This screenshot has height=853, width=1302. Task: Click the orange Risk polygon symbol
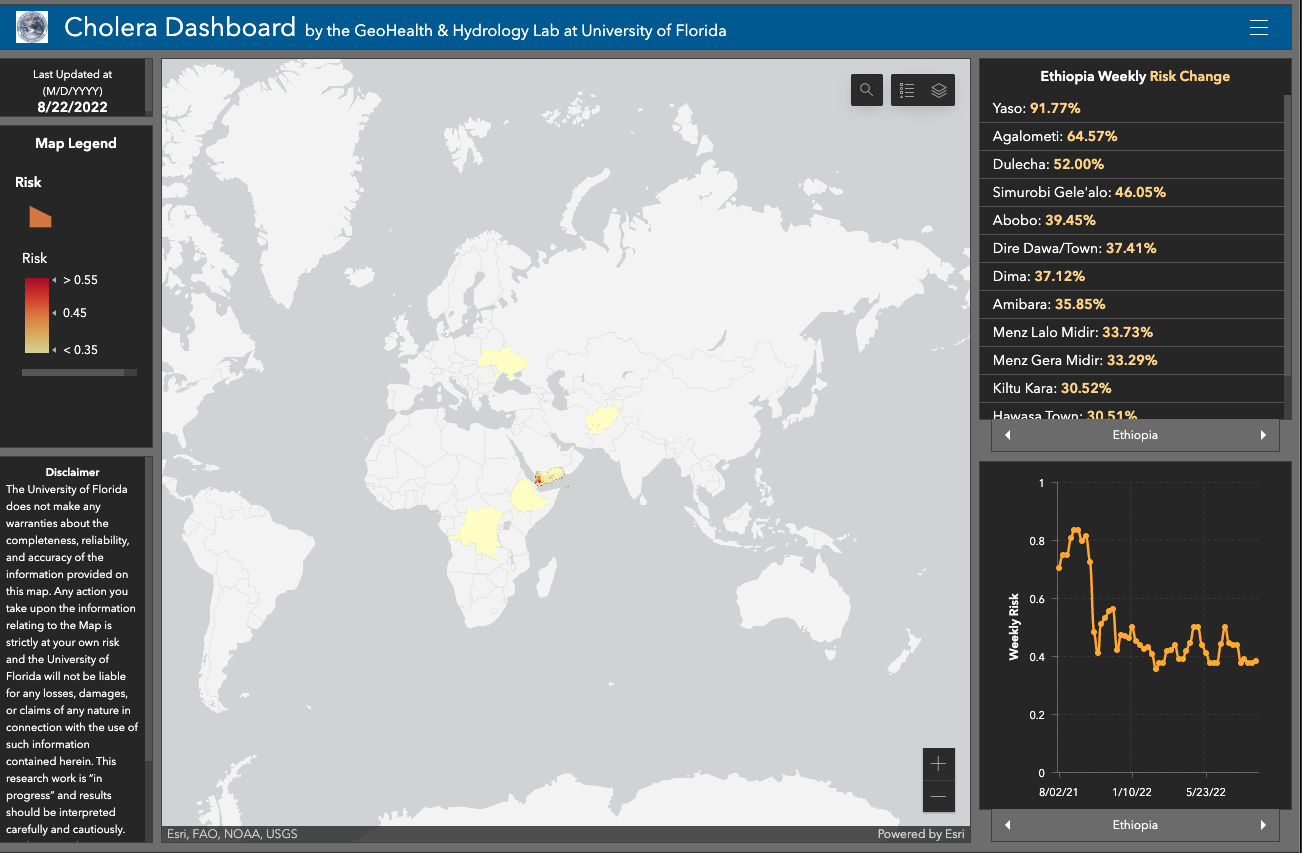click(40, 216)
